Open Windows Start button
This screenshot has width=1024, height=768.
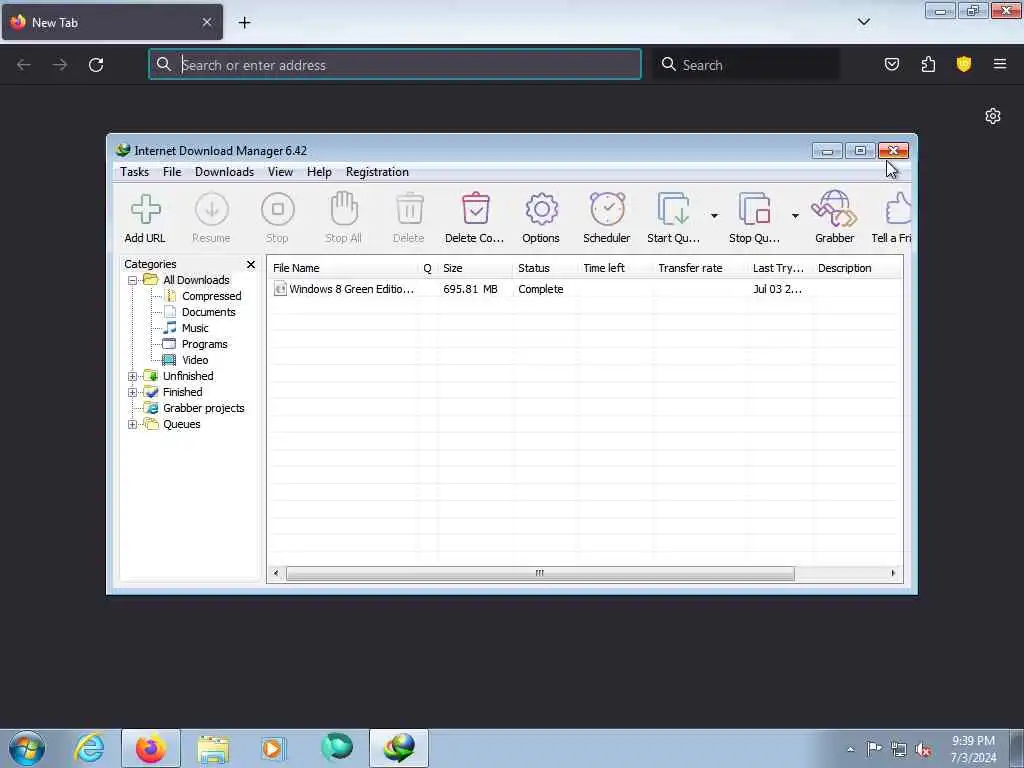point(27,748)
